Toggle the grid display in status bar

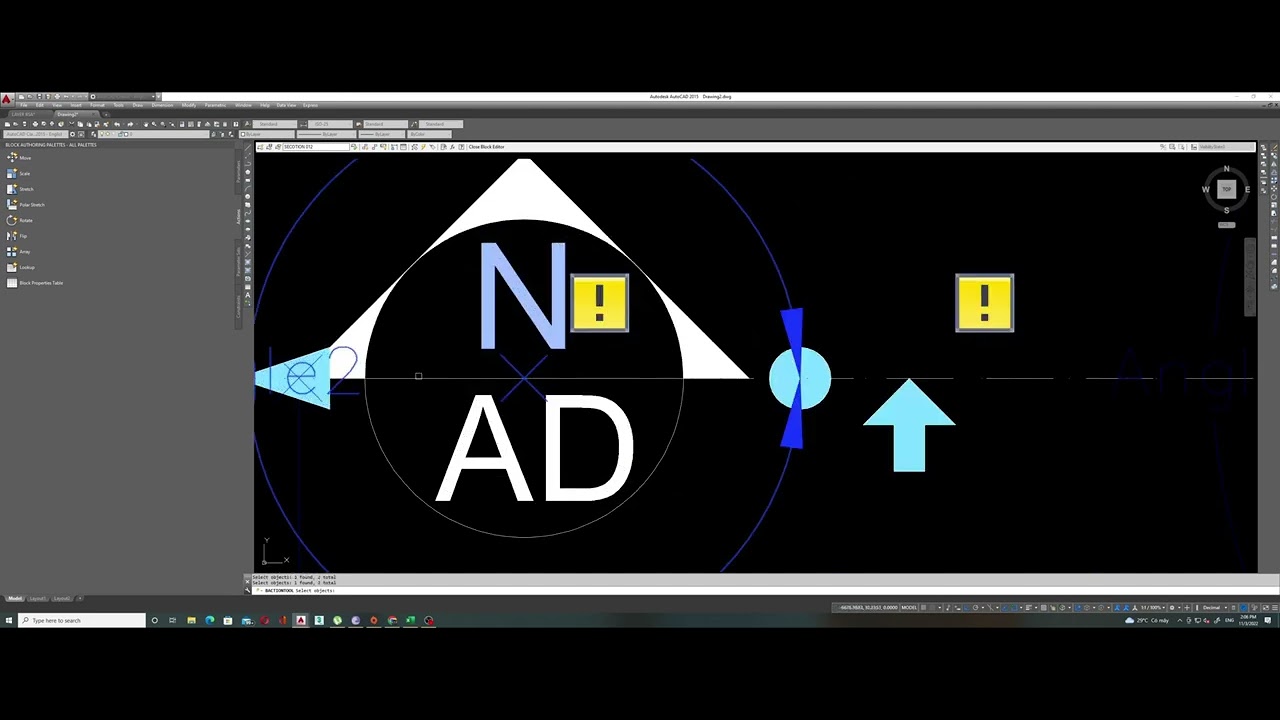coord(923,607)
